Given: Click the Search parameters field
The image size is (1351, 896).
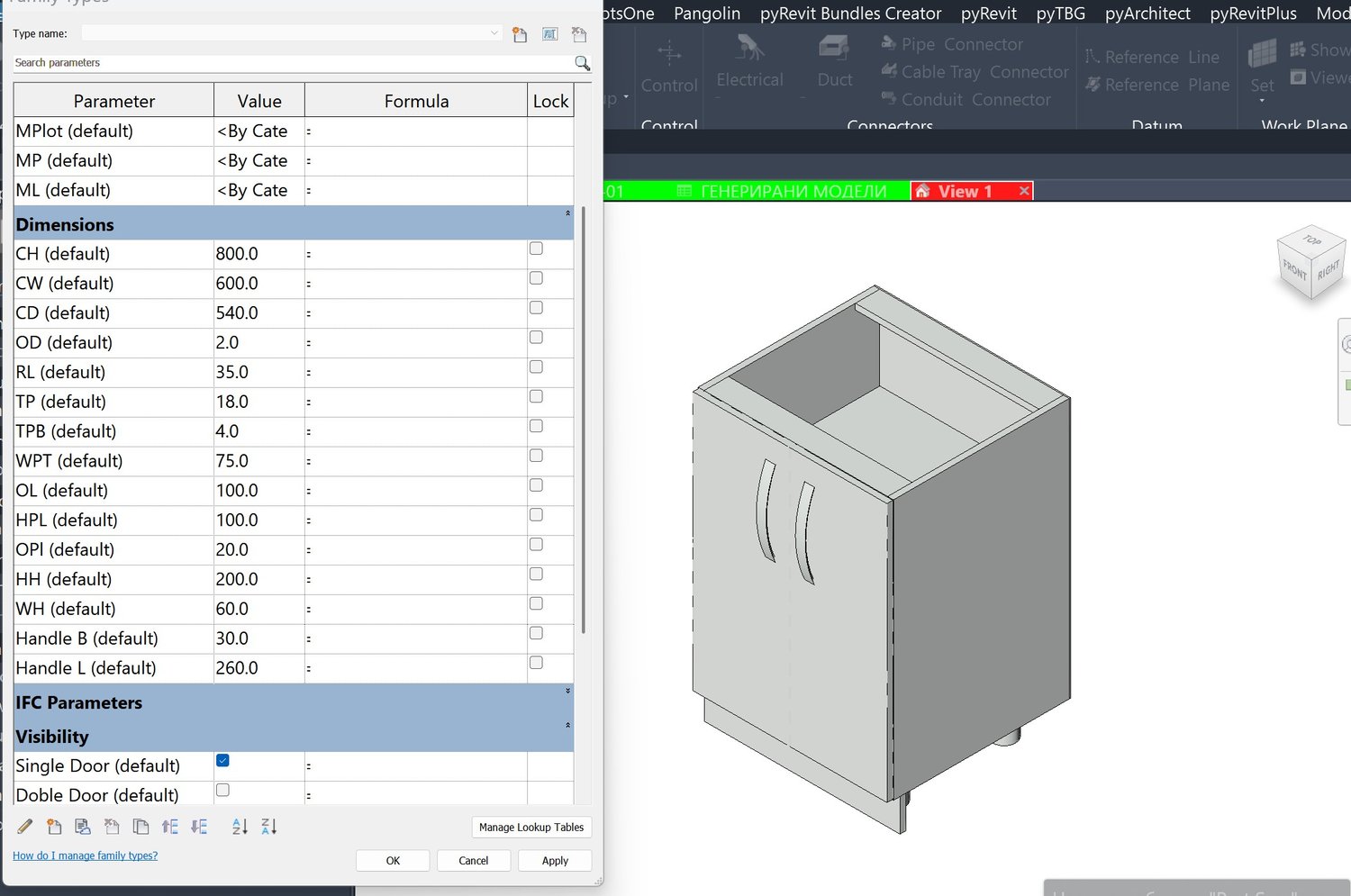Looking at the screenshot, I should click(x=293, y=63).
